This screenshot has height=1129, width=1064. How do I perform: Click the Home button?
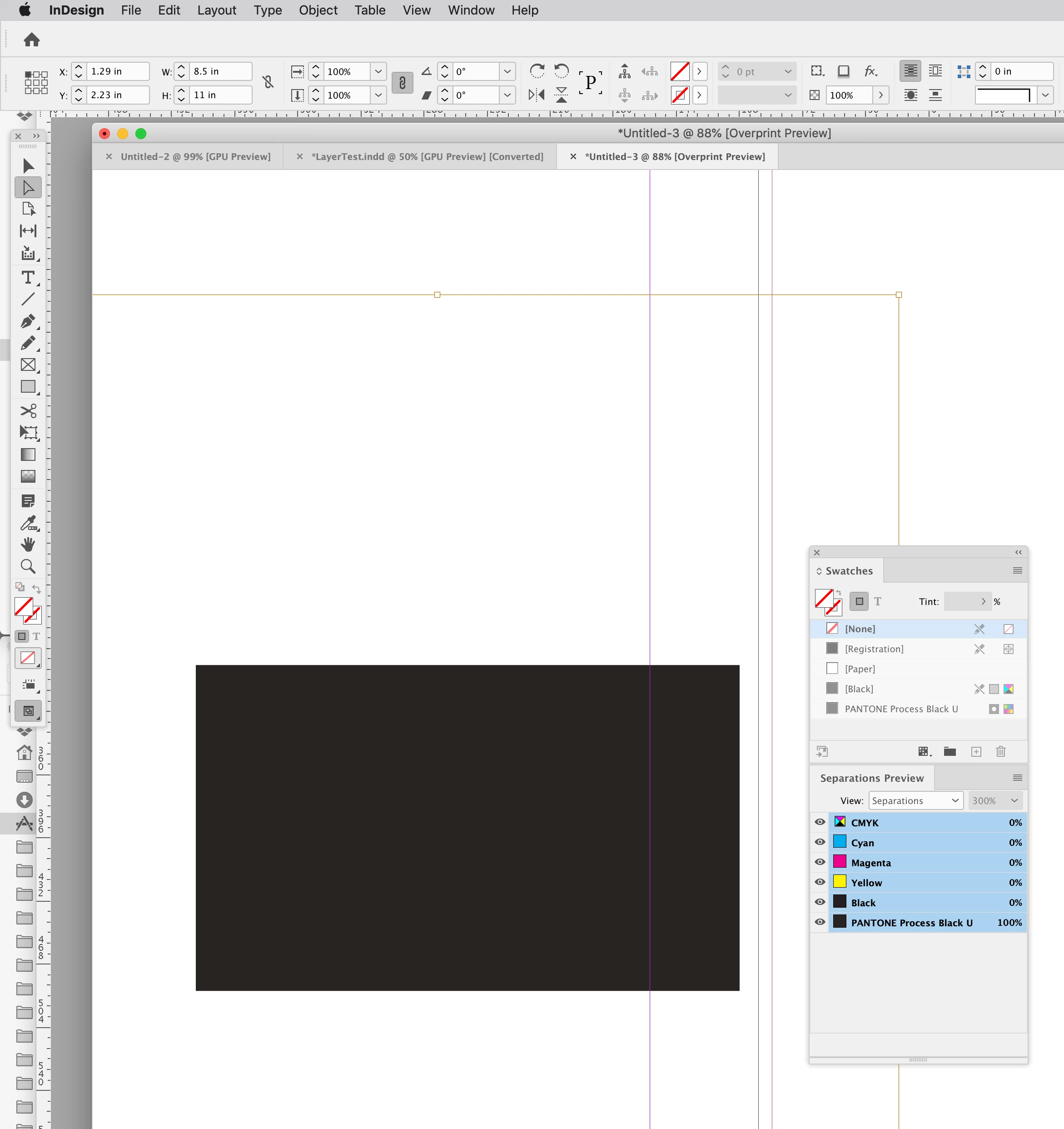point(32,40)
